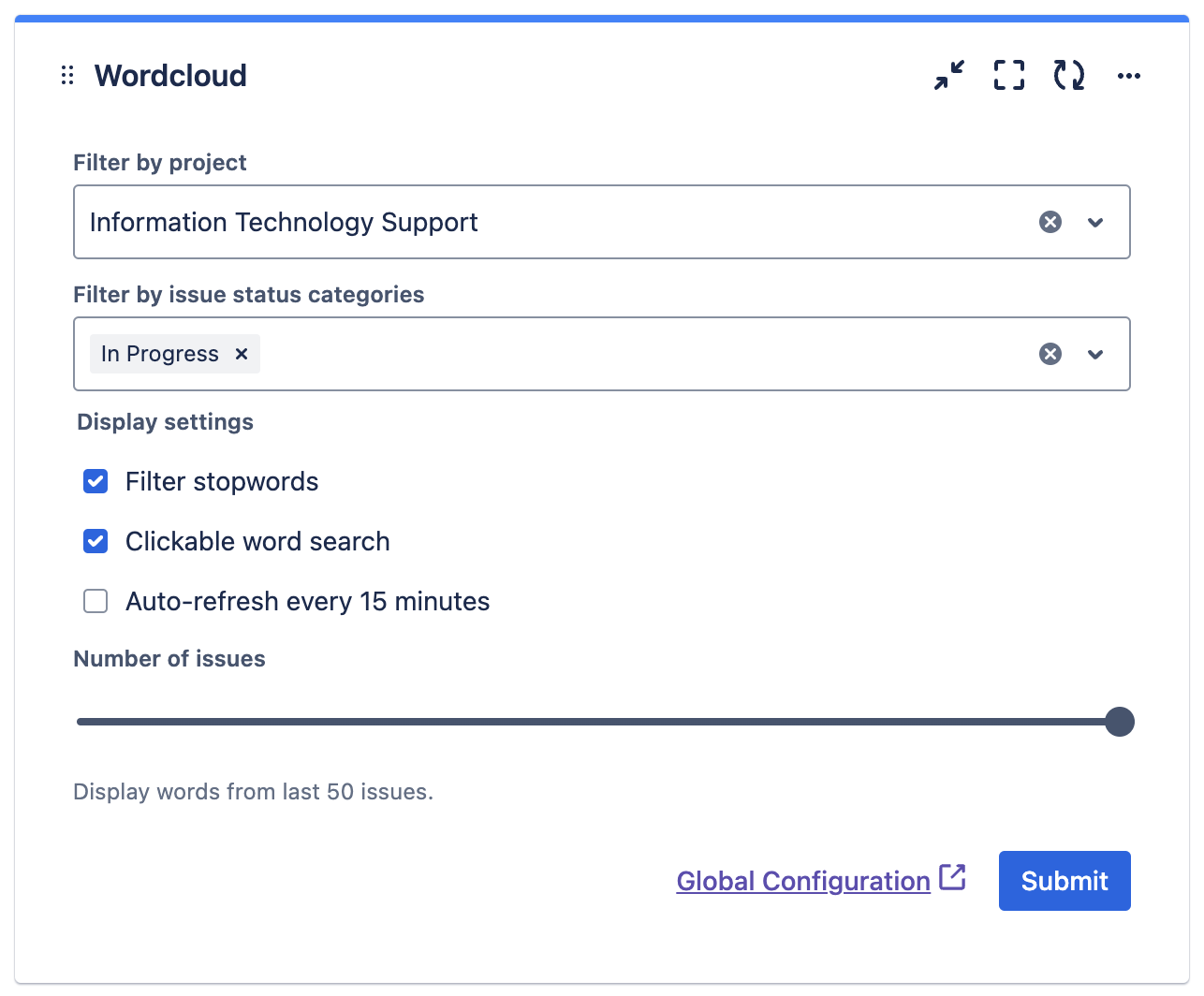The width and height of the screenshot is (1204, 996).
Task: Enable Auto-refresh every 15 minutes
Action: point(95,601)
